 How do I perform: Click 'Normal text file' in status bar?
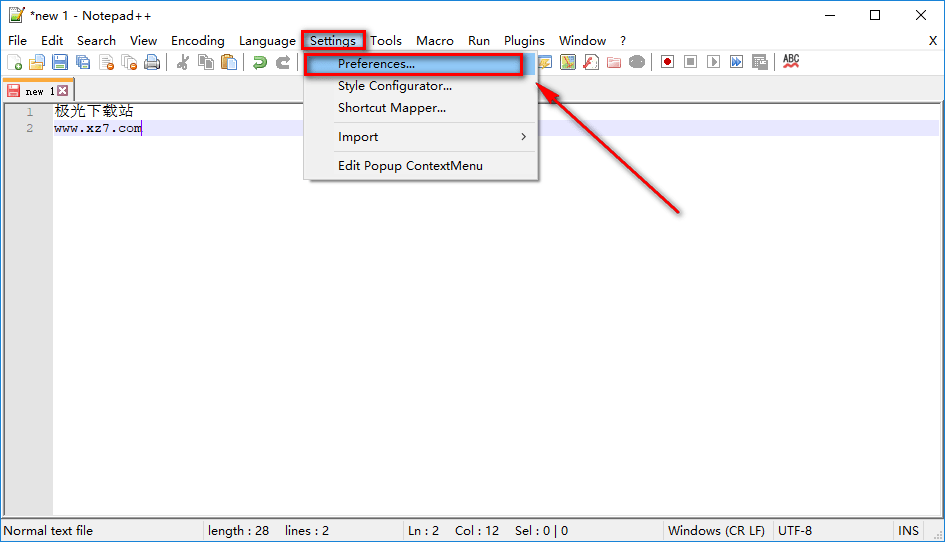tap(48, 531)
